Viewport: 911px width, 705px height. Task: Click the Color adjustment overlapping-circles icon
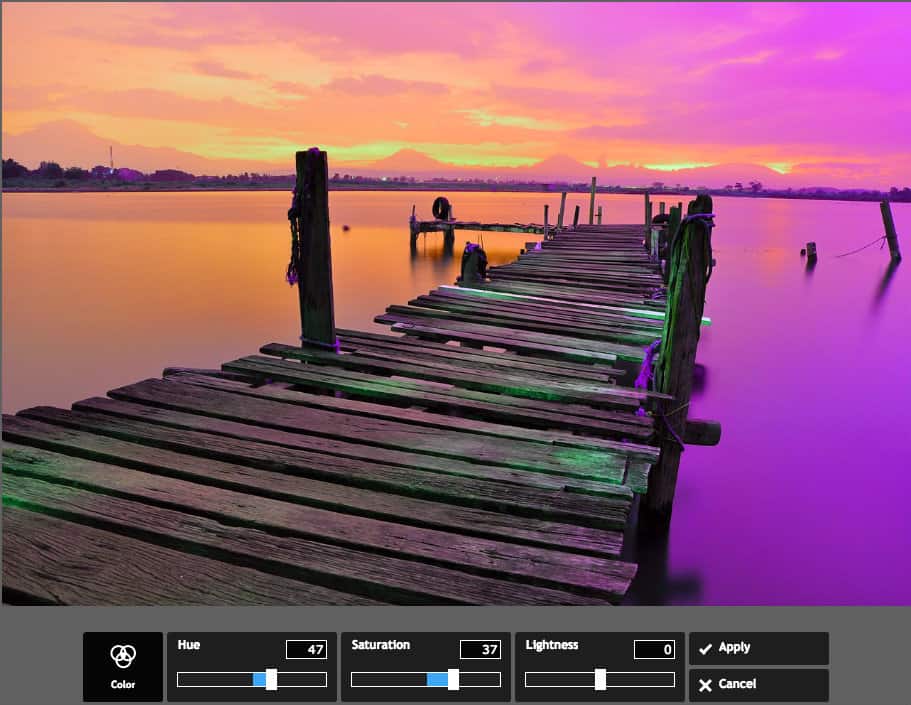click(123, 656)
